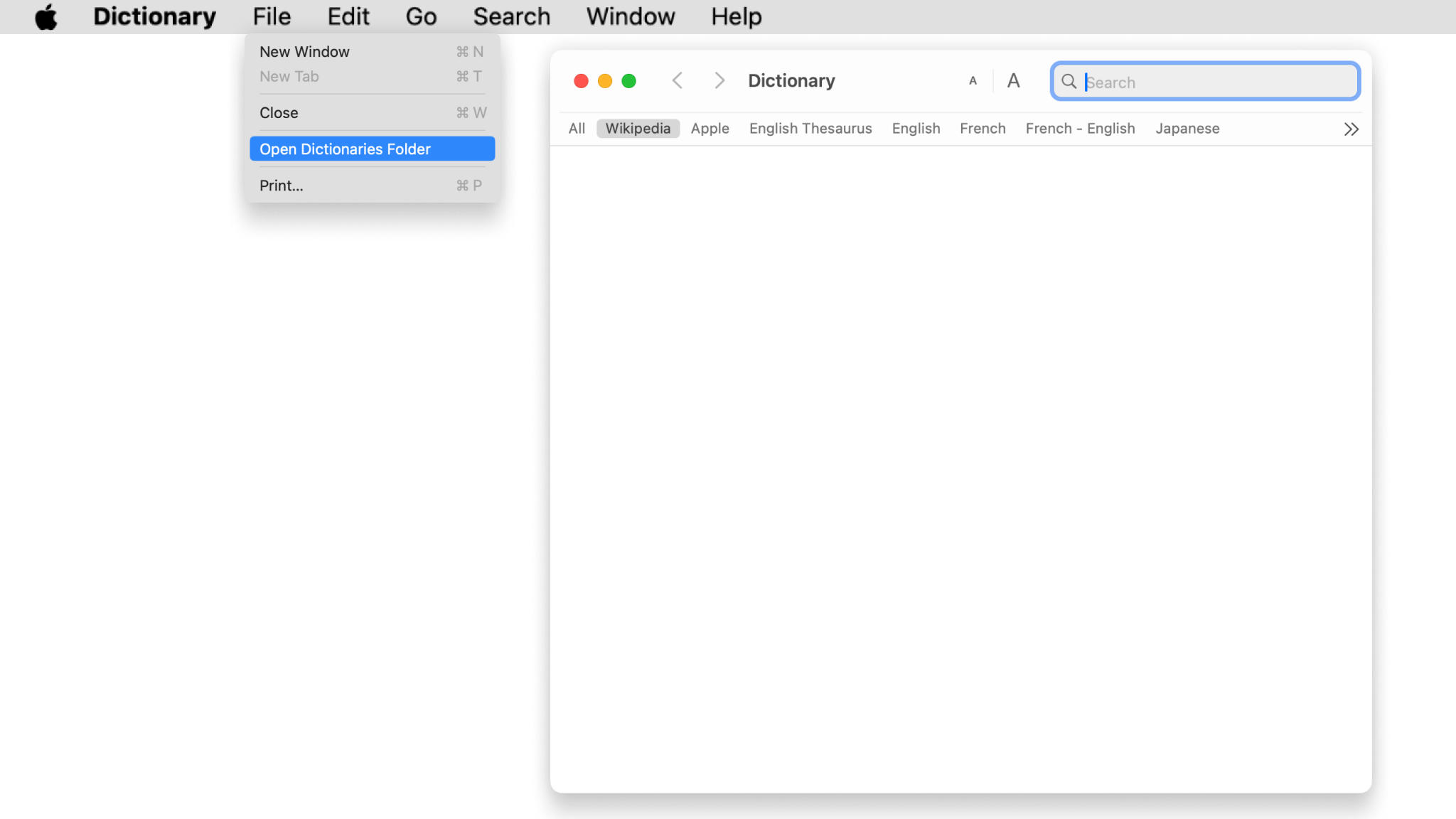This screenshot has height=819, width=1456.
Task: Show more dictionaries with double chevron
Action: [x=1351, y=129]
